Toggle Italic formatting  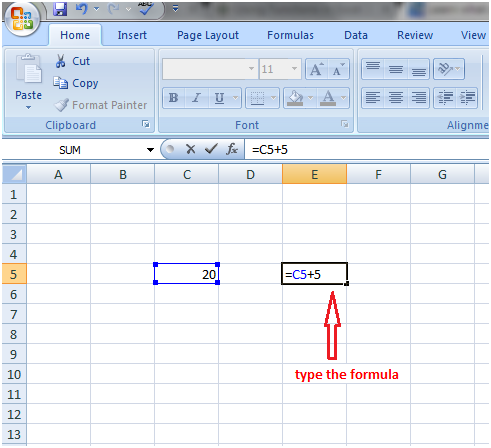197,98
